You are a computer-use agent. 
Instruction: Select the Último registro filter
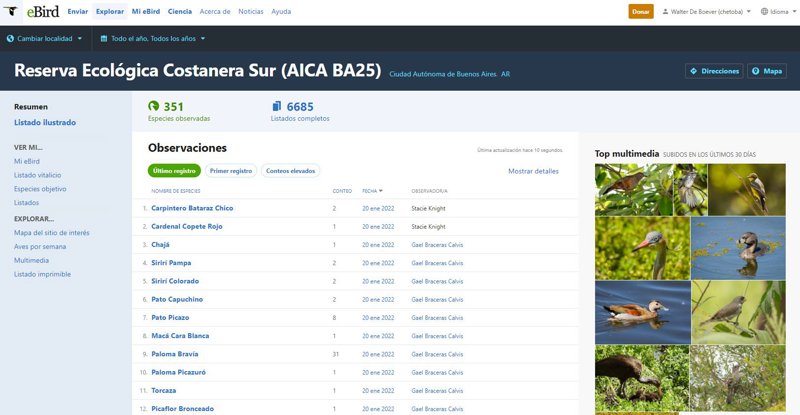click(x=174, y=171)
